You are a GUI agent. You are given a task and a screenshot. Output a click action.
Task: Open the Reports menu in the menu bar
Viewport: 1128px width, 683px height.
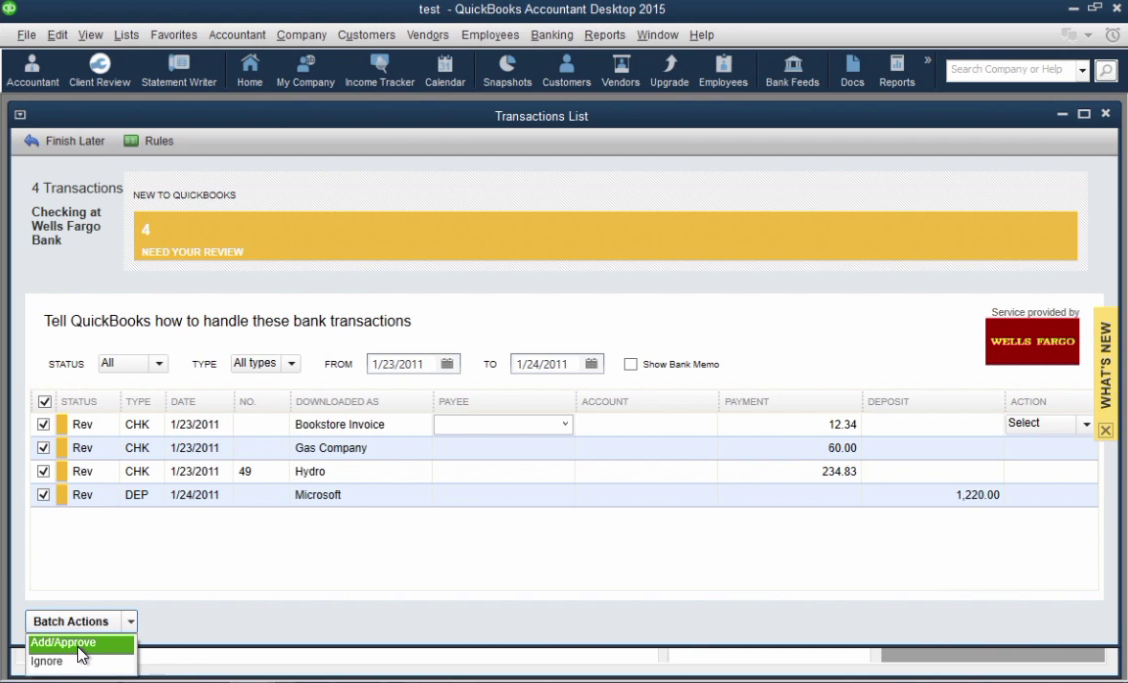coord(604,35)
